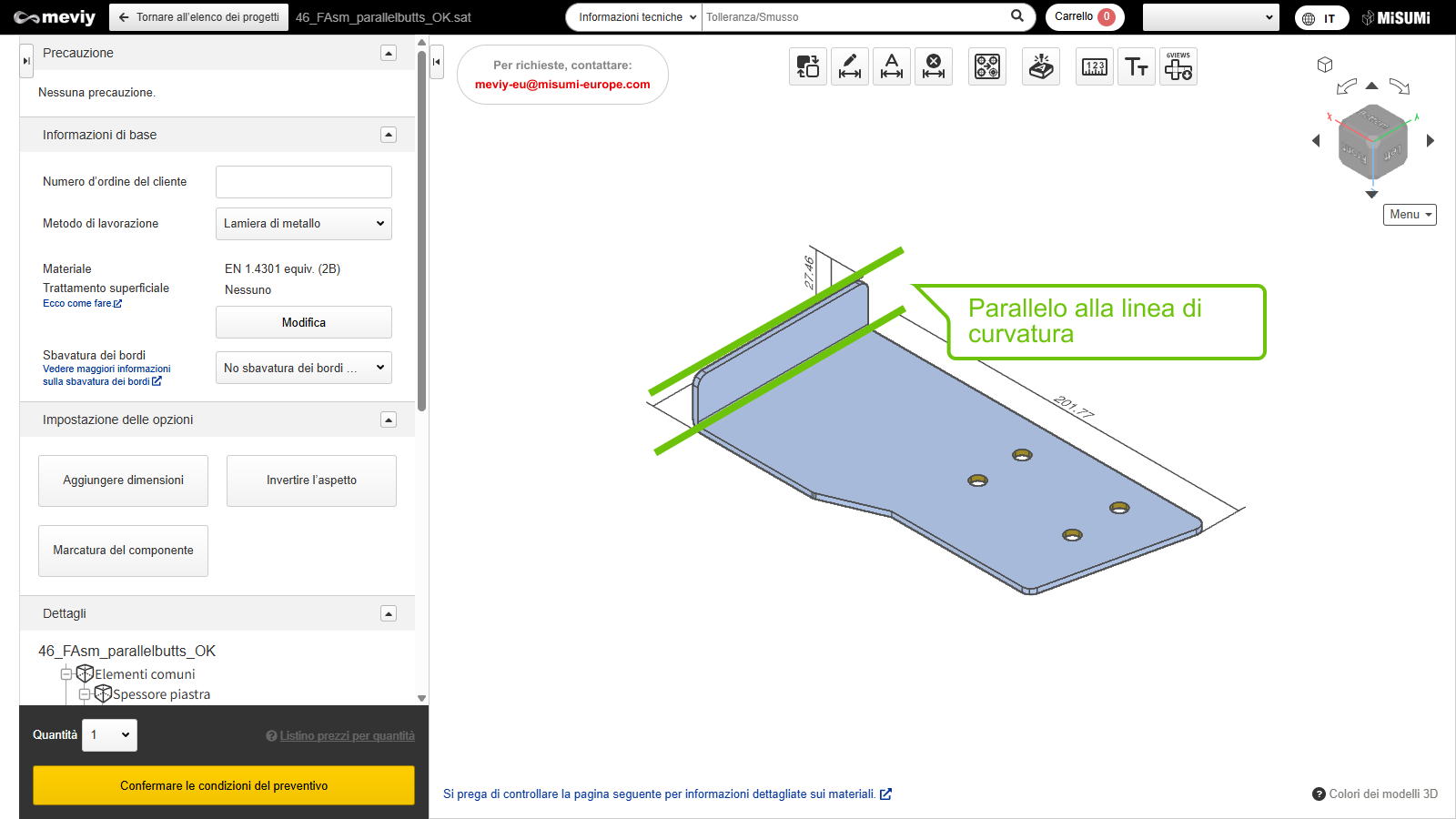
Task: Click the Modifica material button
Action: tap(303, 322)
